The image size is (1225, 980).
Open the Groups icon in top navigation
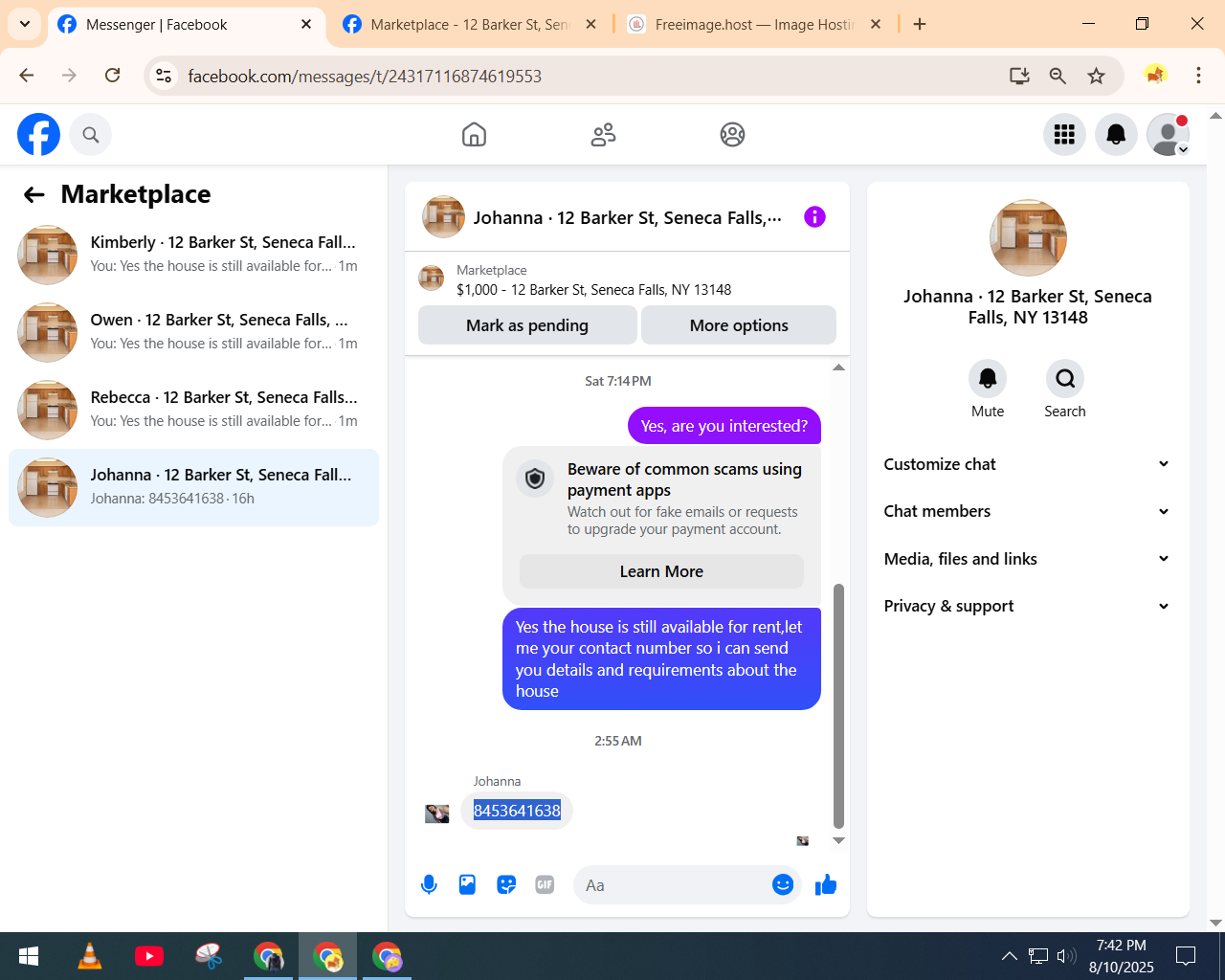[x=732, y=135]
